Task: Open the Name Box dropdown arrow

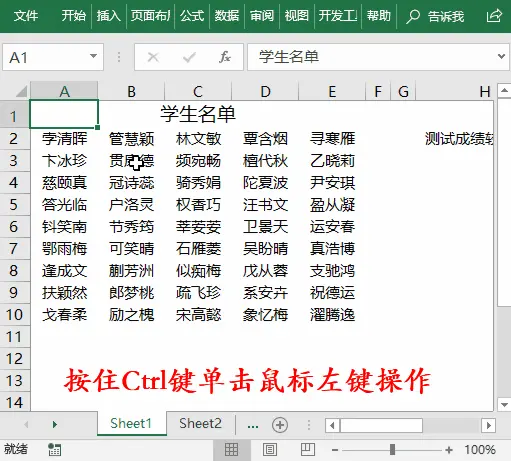Action: pyautogui.click(x=93, y=56)
